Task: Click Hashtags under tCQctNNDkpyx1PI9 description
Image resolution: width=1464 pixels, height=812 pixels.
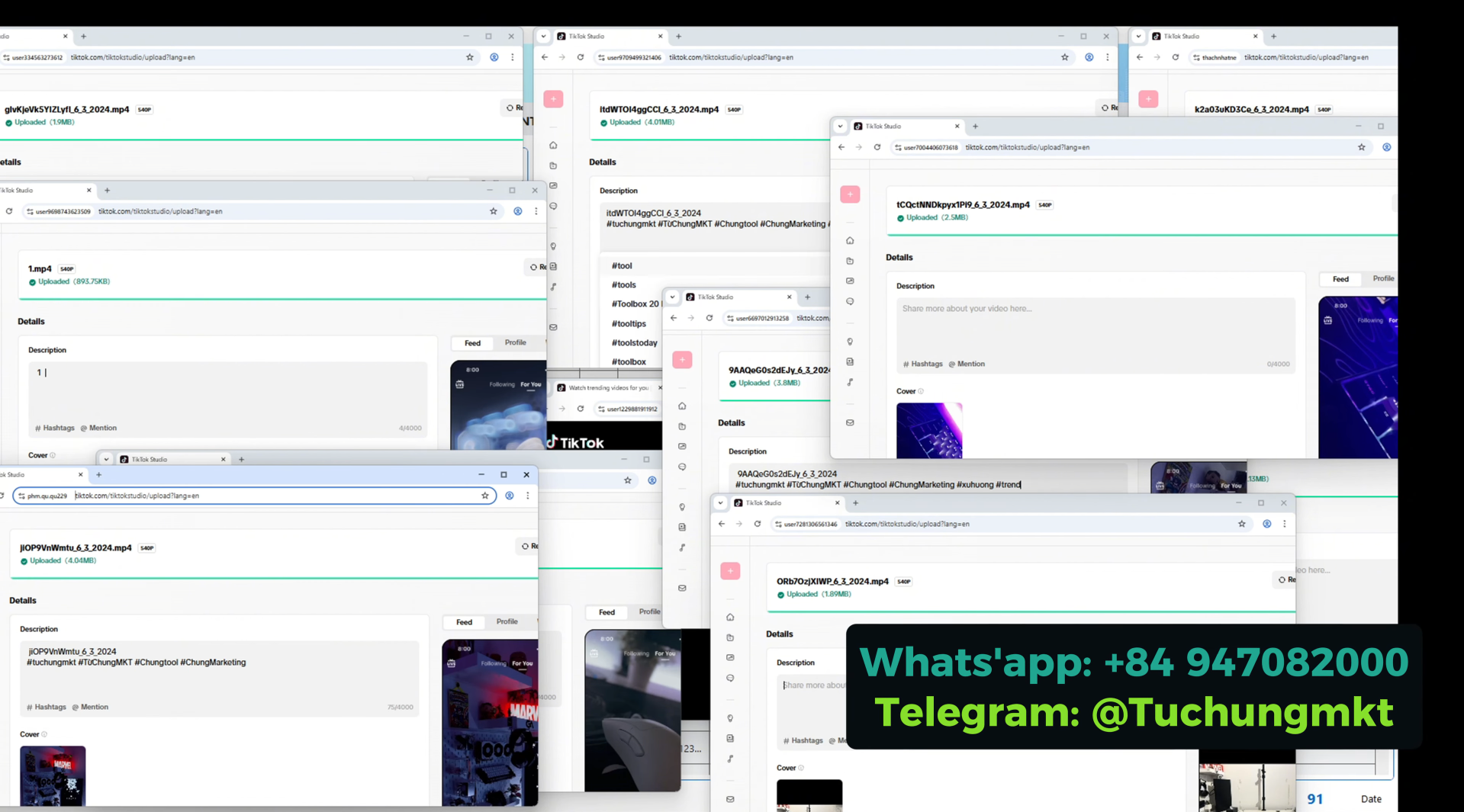Action: [922, 364]
